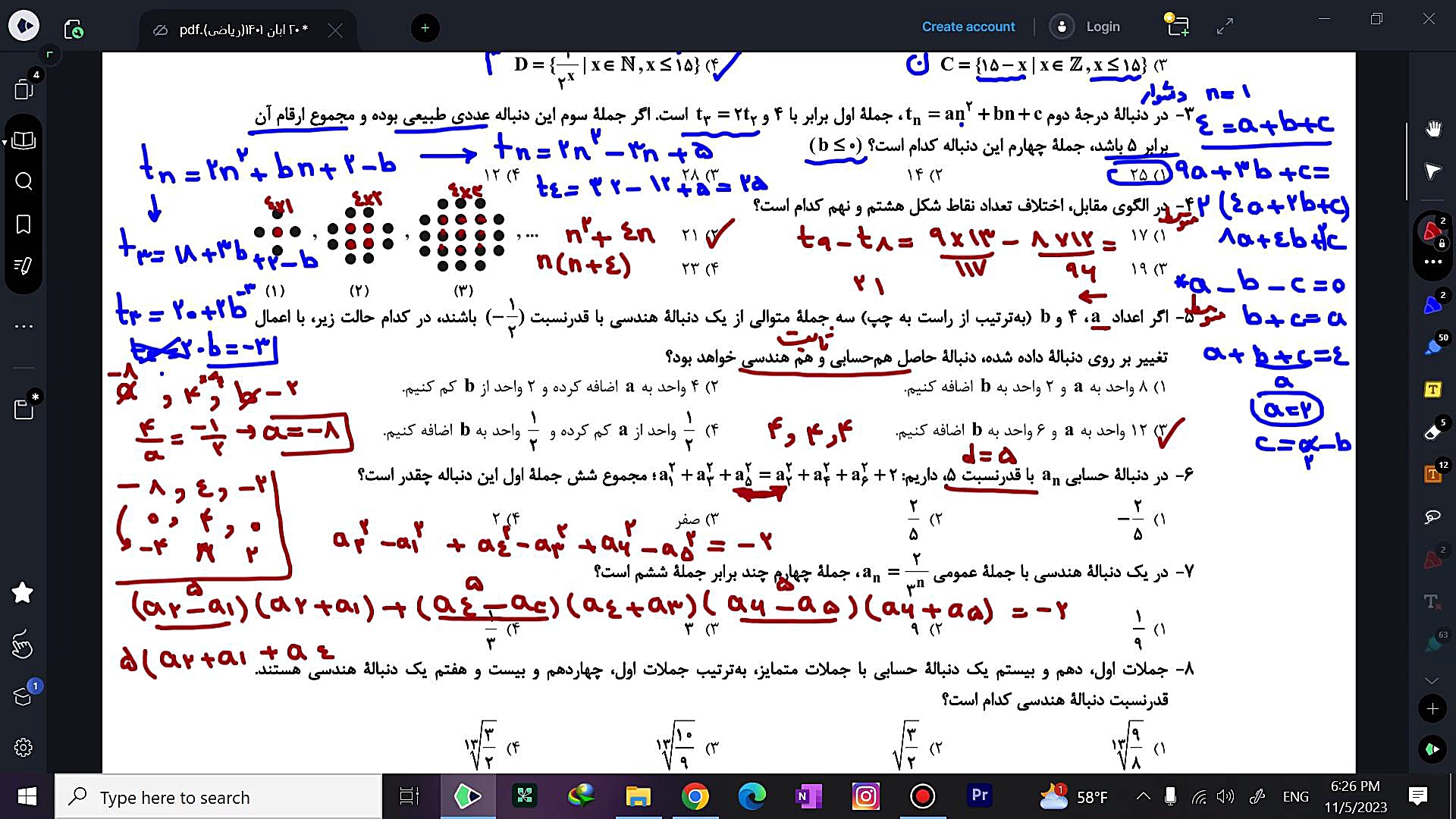Expand left sidebar three-dots menu
This screenshot has height=819, width=1456.
pyautogui.click(x=24, y=326)
